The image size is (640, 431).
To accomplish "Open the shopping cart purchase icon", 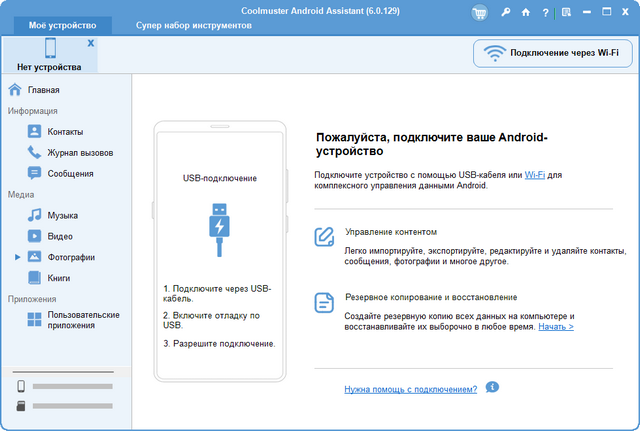I will (480, 13).
